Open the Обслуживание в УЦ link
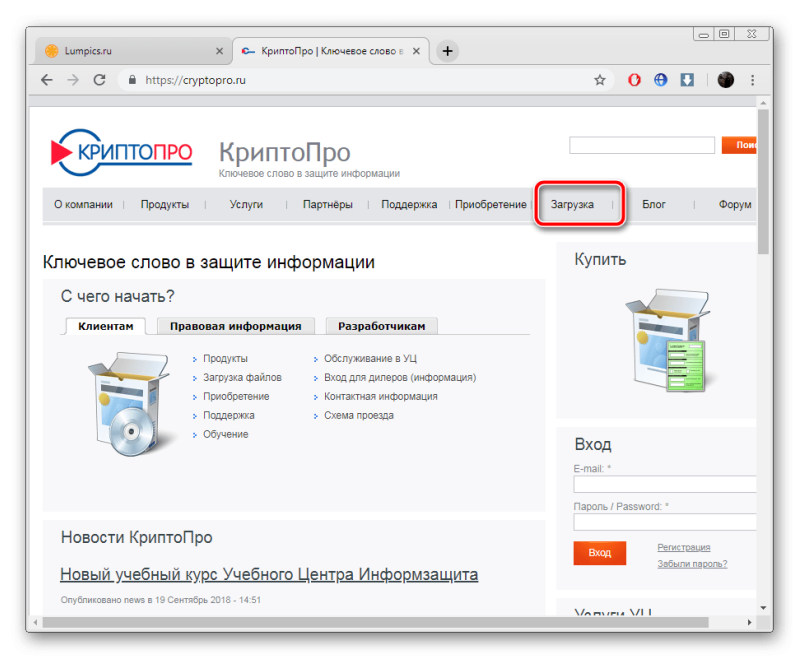The height and width of the screenshot is (659, 800). pyautogui.click(x=370, y=359)
